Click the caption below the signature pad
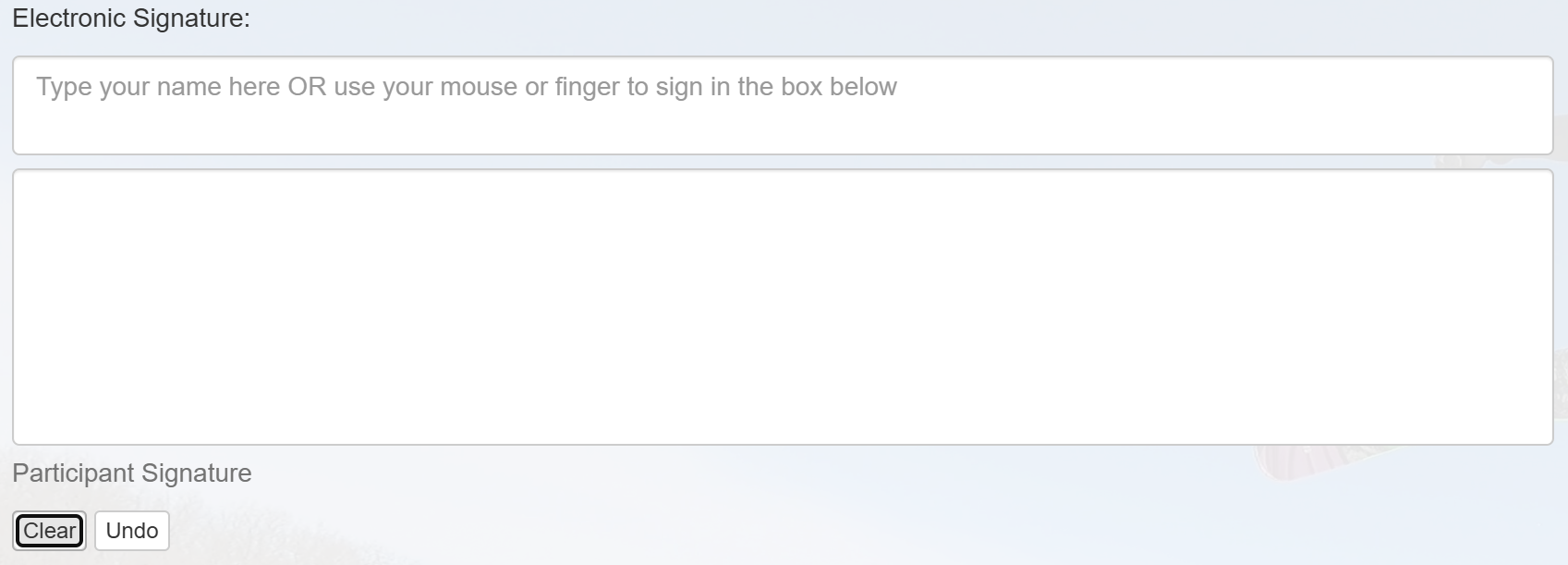1568x565 pixels. coord(132,473)
